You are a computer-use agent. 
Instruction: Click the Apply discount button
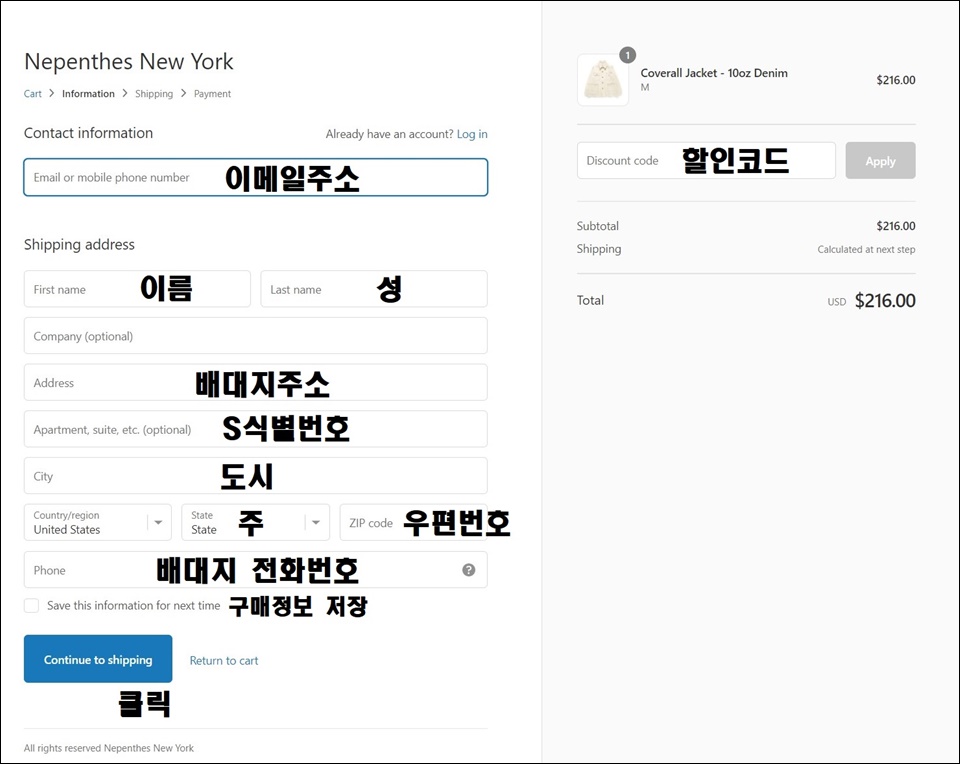[880, 160]
